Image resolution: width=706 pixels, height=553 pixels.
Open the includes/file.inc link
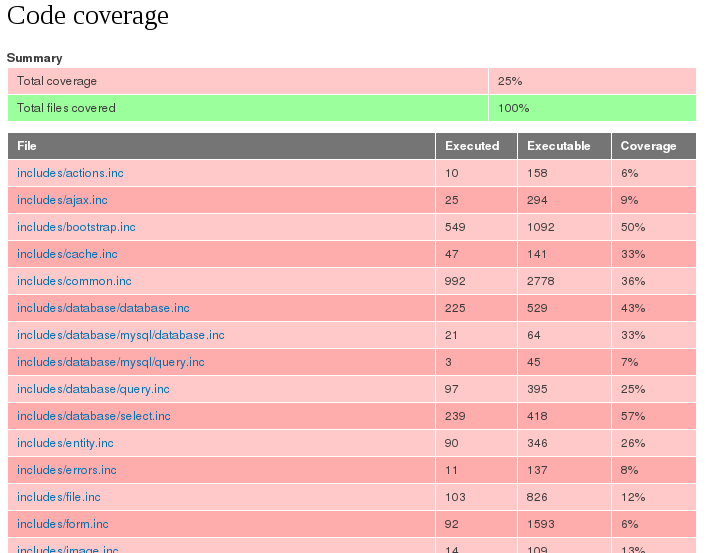click(59, 497)
